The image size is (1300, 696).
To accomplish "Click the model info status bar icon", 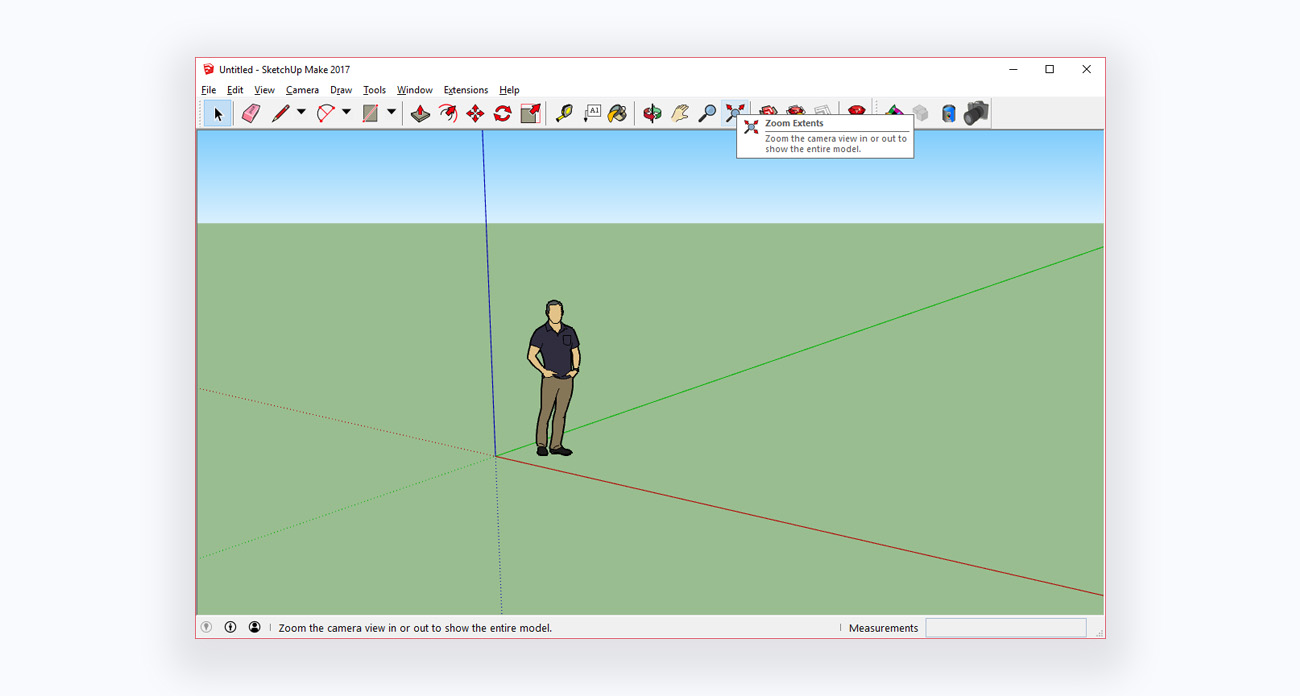I will (x=230, y=628).
